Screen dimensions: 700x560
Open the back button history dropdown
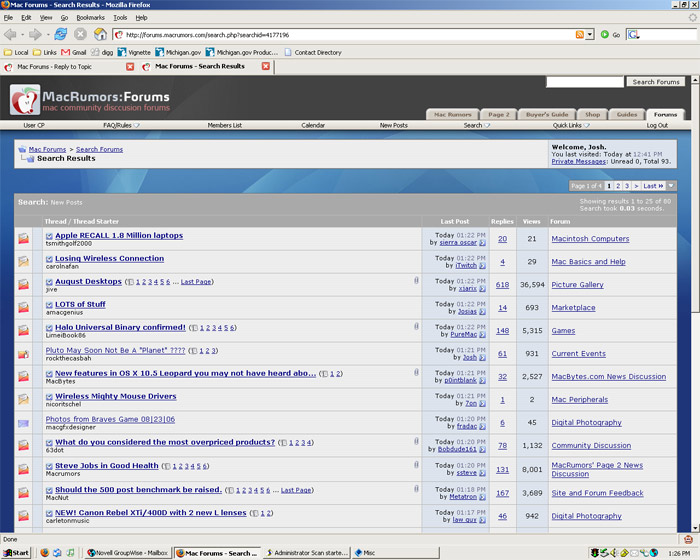click(22, 34)
